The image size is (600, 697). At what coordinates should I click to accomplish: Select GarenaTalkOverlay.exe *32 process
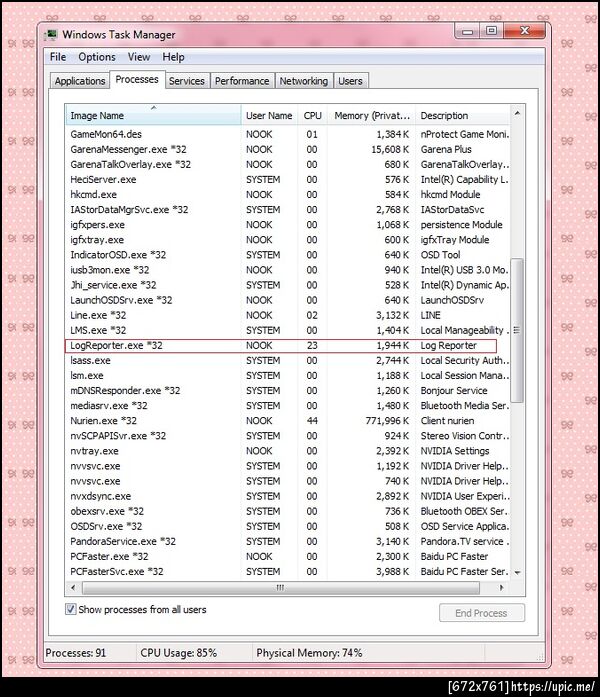[x=288, y=164]
